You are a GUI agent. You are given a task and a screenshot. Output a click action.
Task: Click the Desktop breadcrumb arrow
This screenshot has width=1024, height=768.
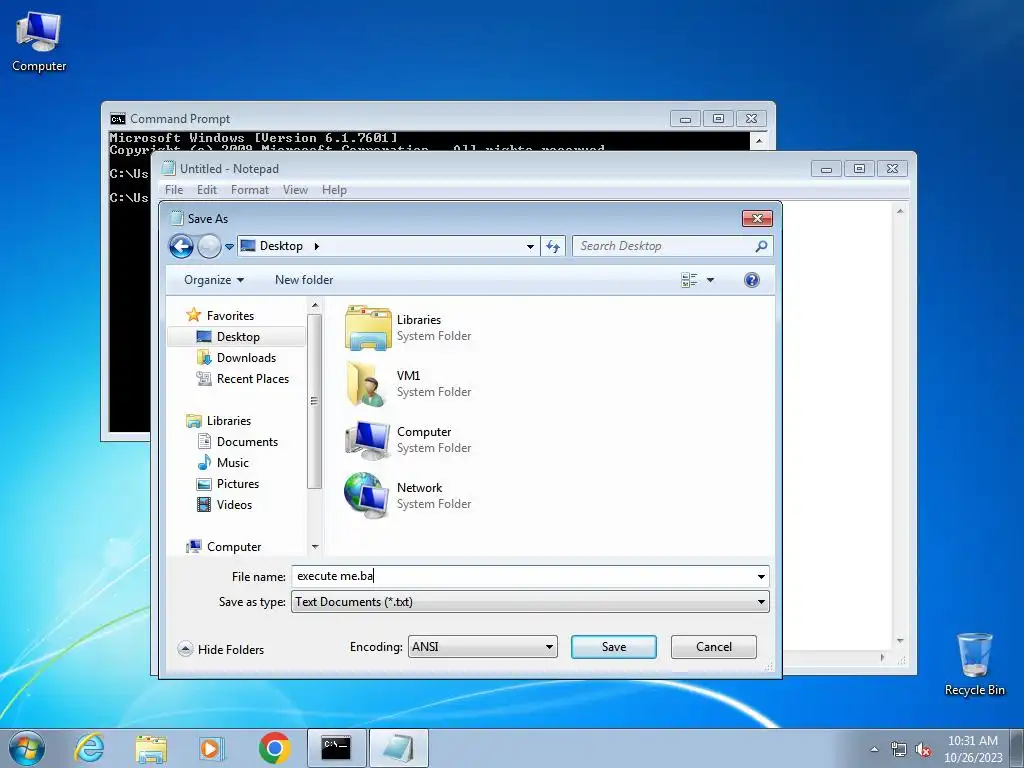317,246
